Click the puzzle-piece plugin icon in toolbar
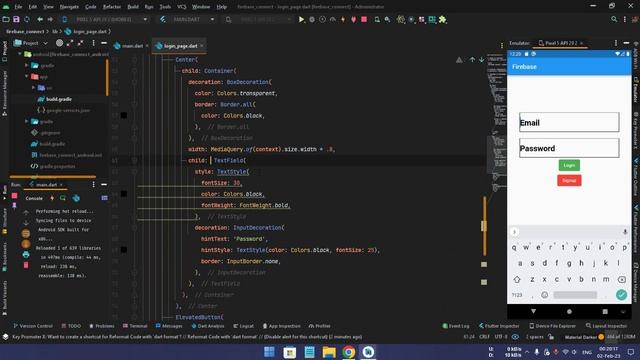 (x=442, y=19)
